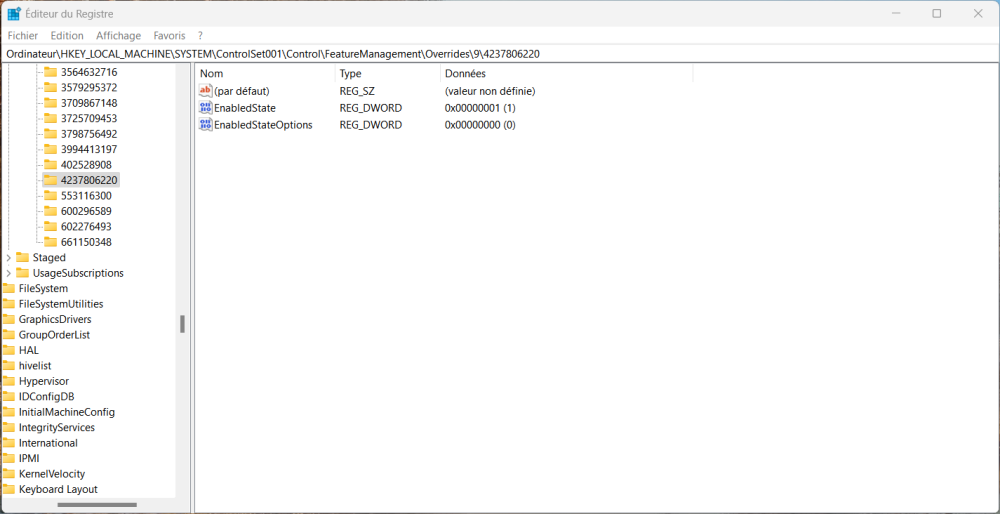Image resolution: width=1000 pixels, height=514 pixels.
Task: Click the FileSystem folder icon
Action: (8, 288)
